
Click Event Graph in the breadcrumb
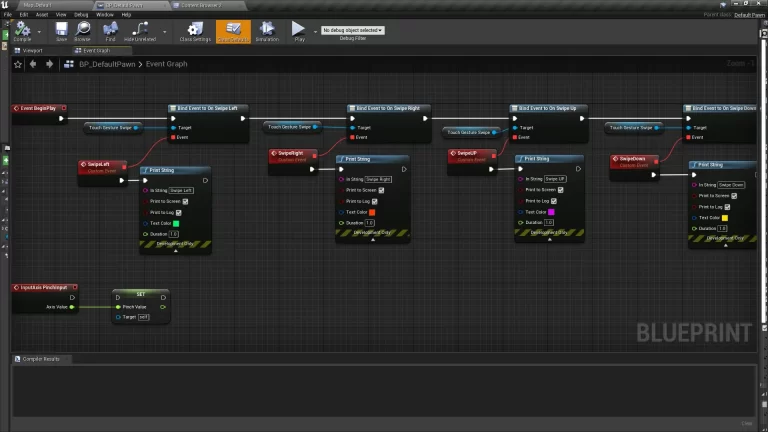tap(167, 64)
